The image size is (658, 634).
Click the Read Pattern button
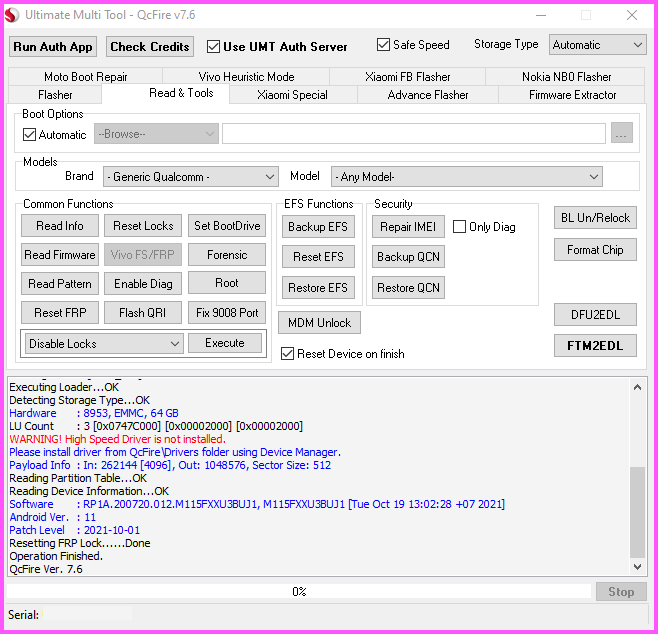(x=60, y=284)
